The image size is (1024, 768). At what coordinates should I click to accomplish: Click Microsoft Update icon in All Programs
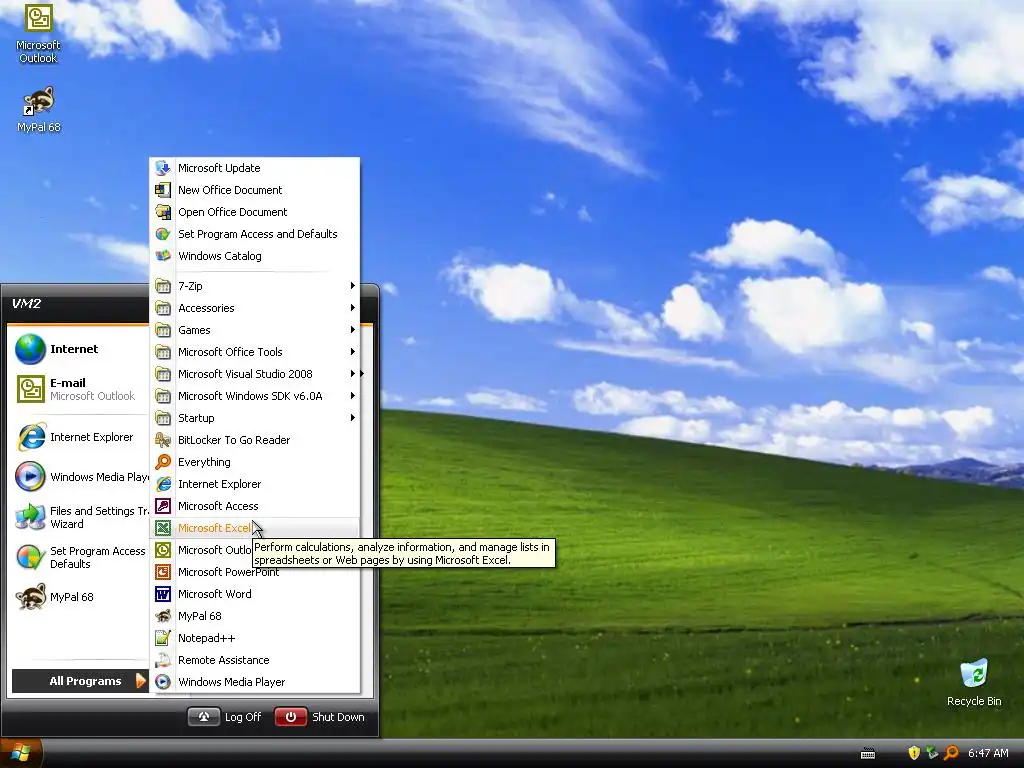coord(163,168)
